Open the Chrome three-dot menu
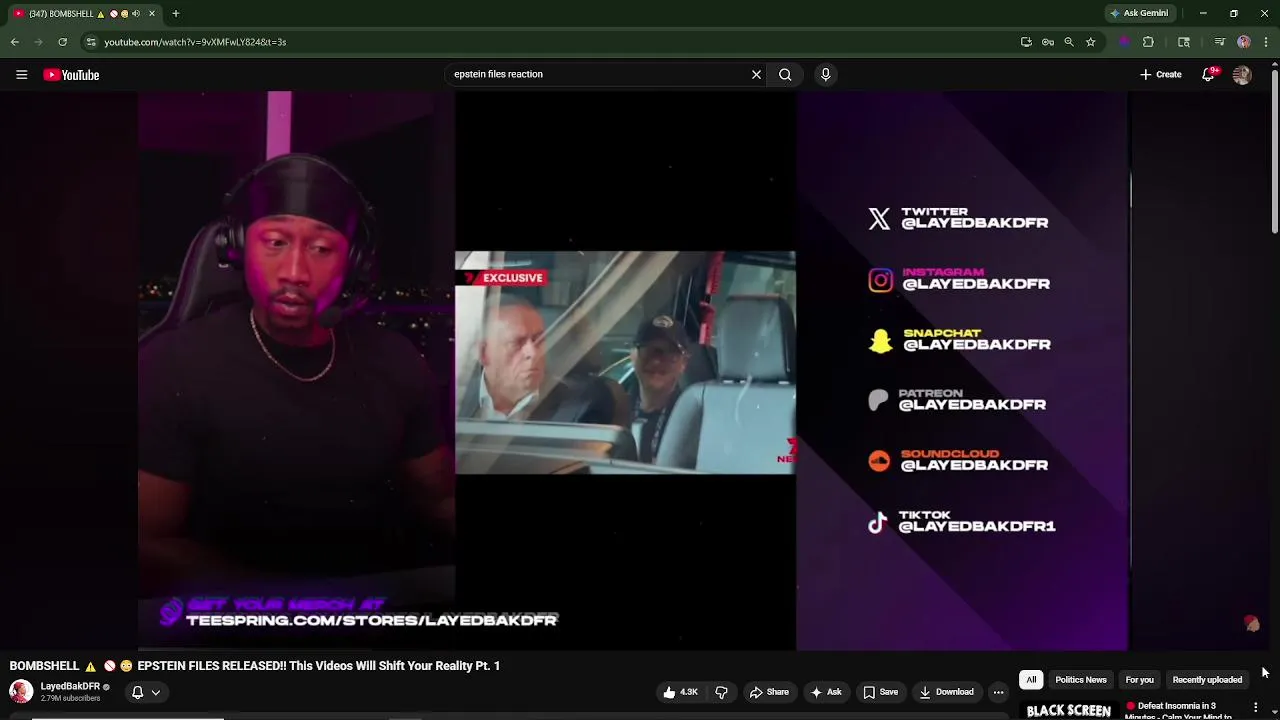Screen dimensions: 1280x720 (x=1266, y=42)
